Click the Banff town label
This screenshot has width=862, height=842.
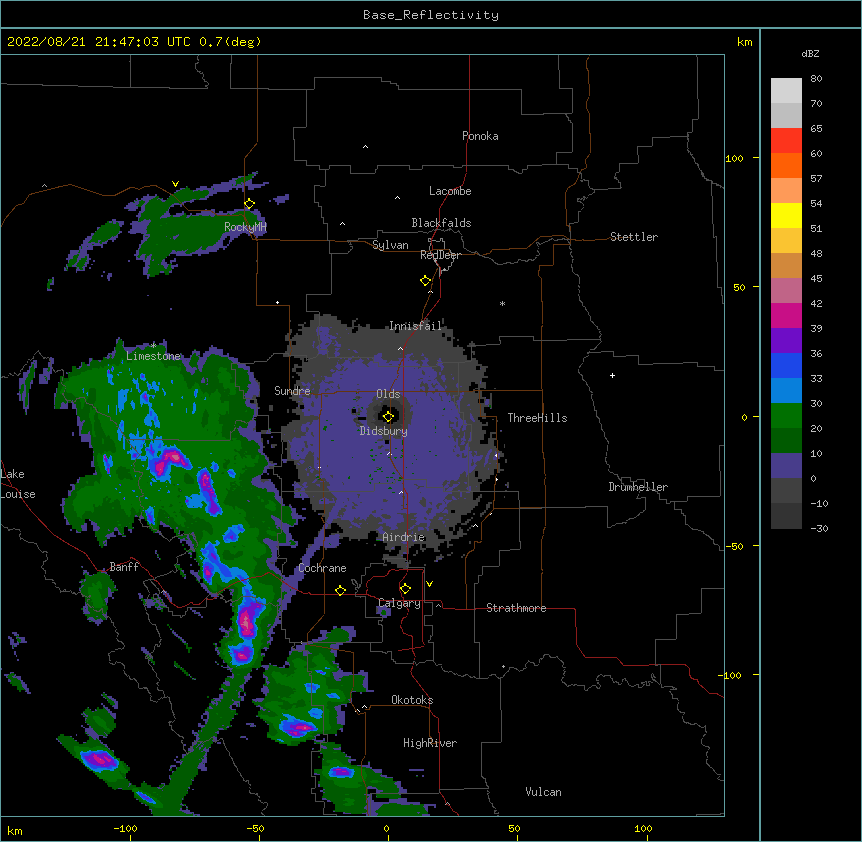[124, 567]
